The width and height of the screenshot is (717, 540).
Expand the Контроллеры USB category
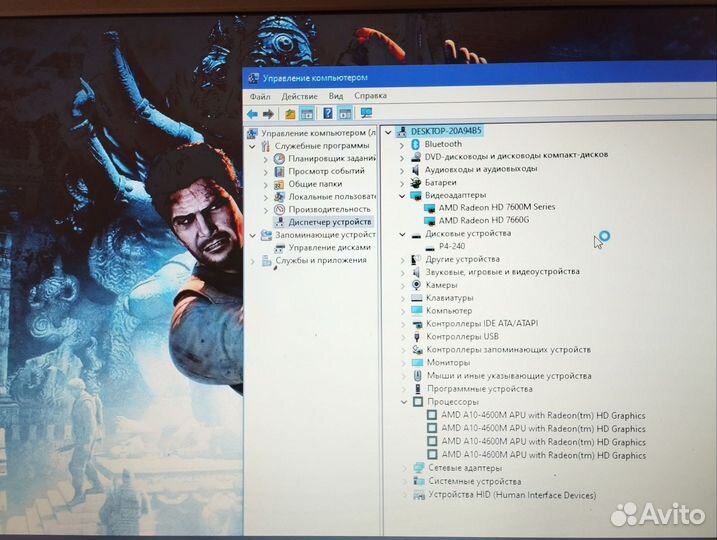(x=403, y=337)
